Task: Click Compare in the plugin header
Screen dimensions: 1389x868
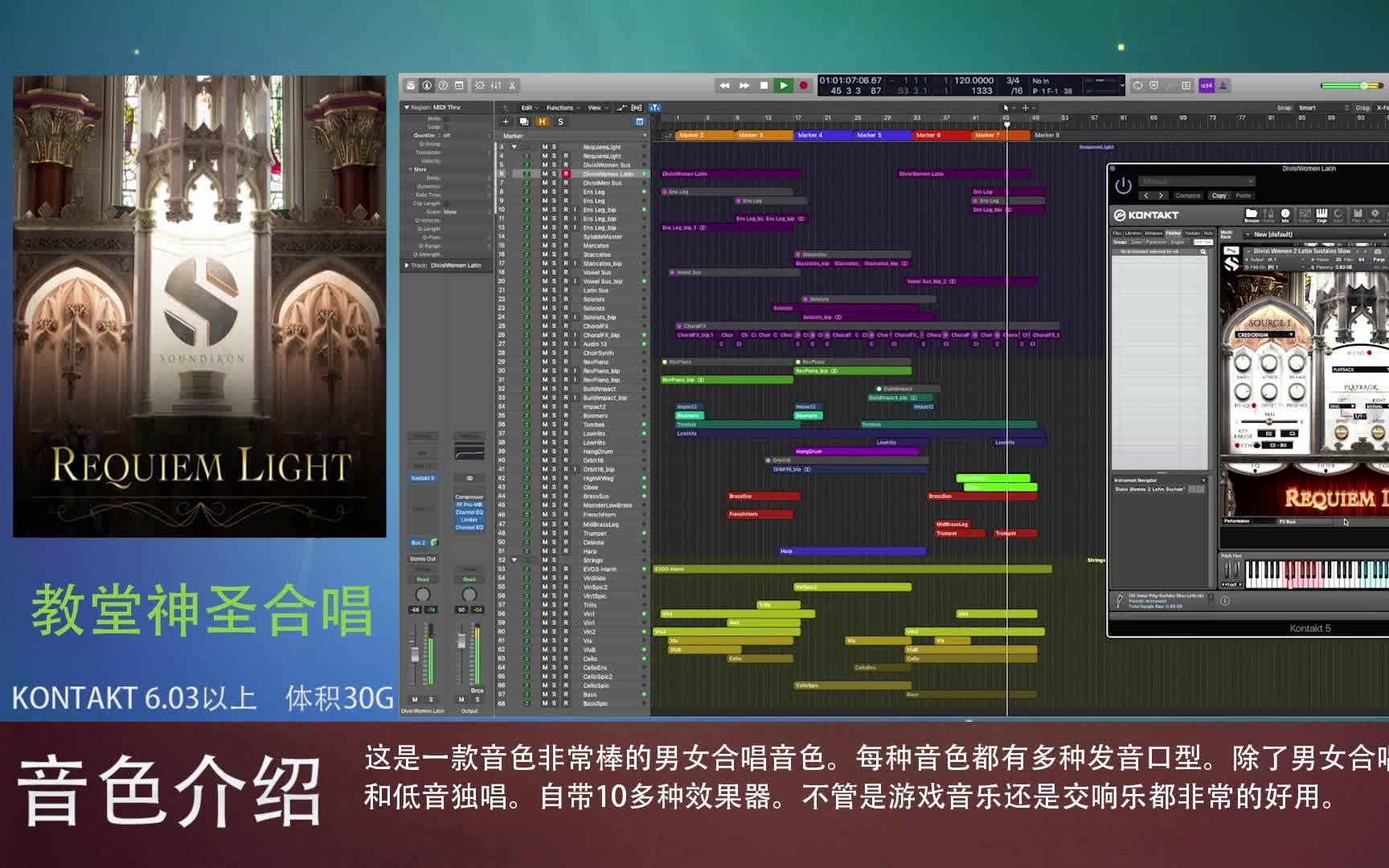Action: [x=1189, y=195]
